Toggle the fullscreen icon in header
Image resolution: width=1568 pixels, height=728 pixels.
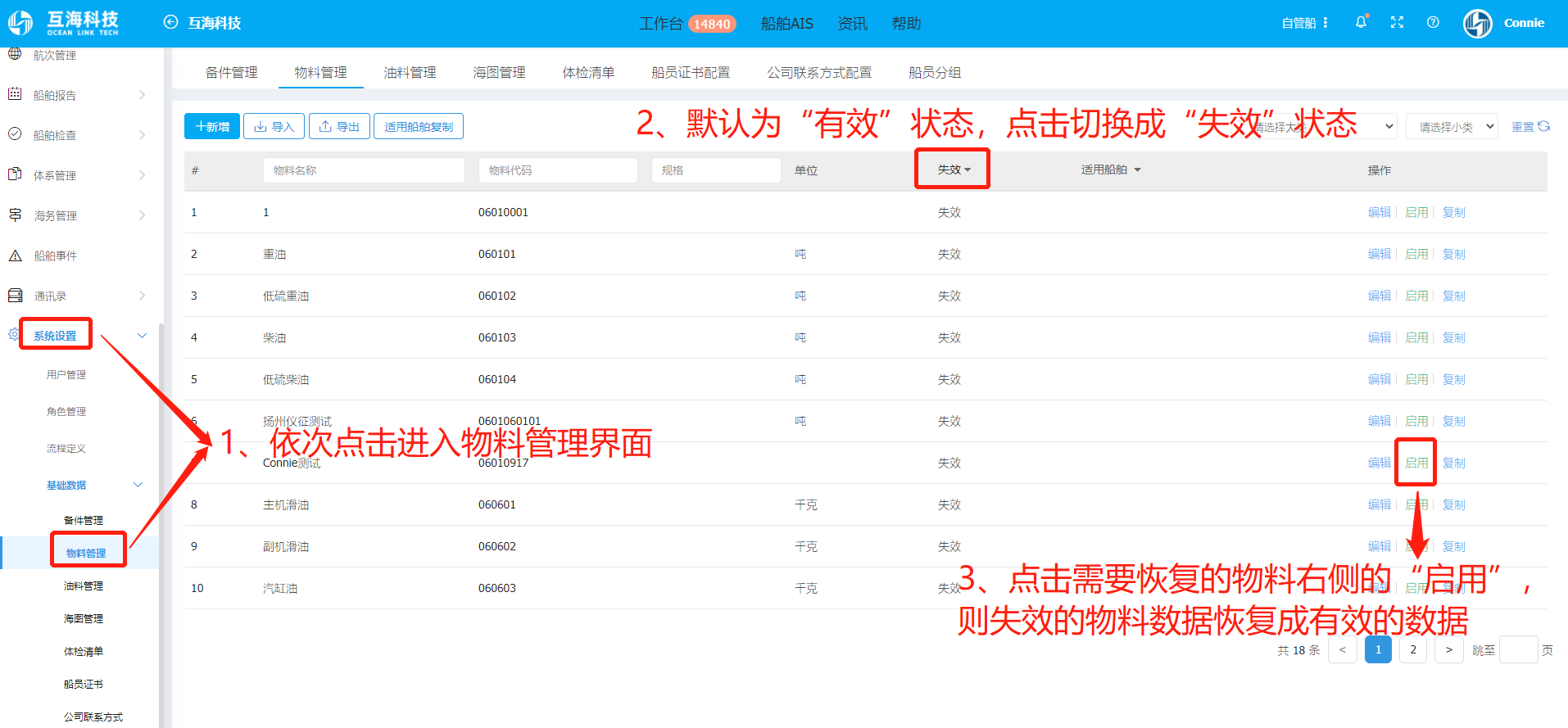(1397, 22)
